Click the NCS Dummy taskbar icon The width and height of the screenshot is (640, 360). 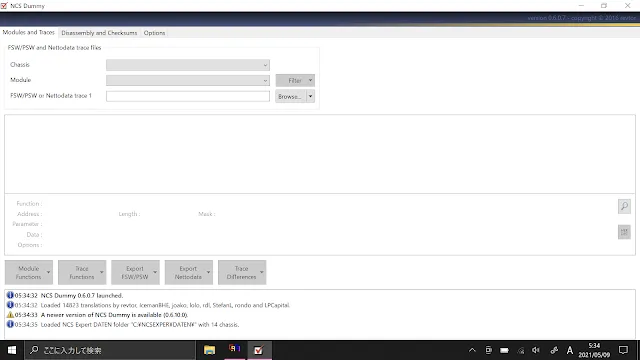(x=258, y=350)
